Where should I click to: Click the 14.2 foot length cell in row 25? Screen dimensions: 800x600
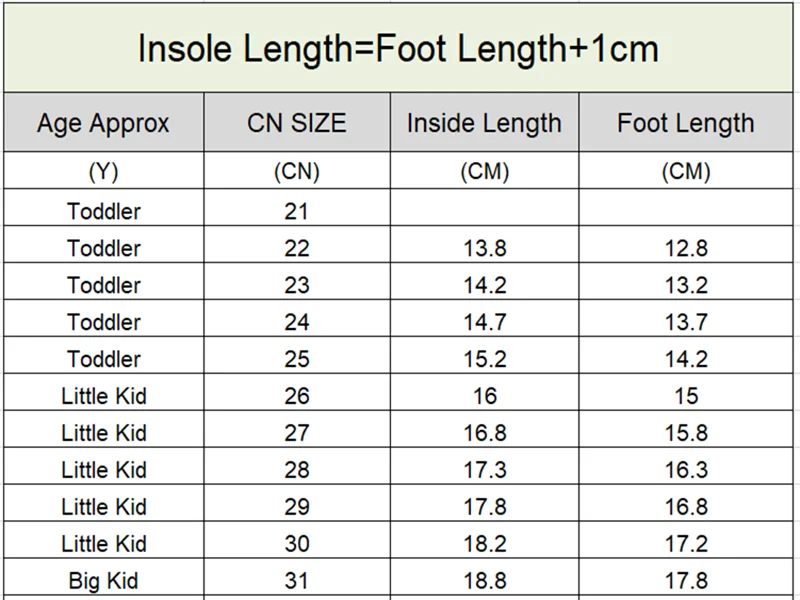point(685,359)
